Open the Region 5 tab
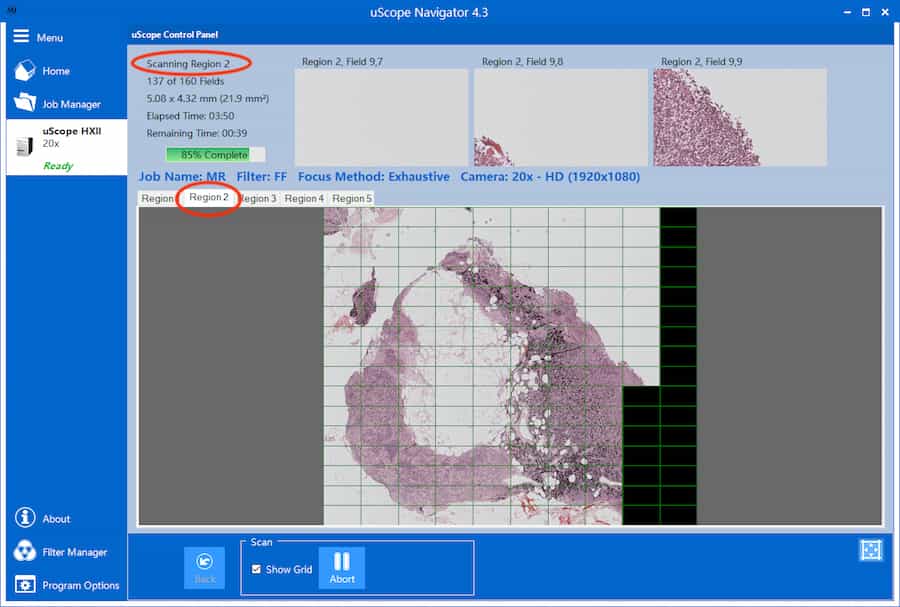The image size is (900, 607). tap(352, 198)
